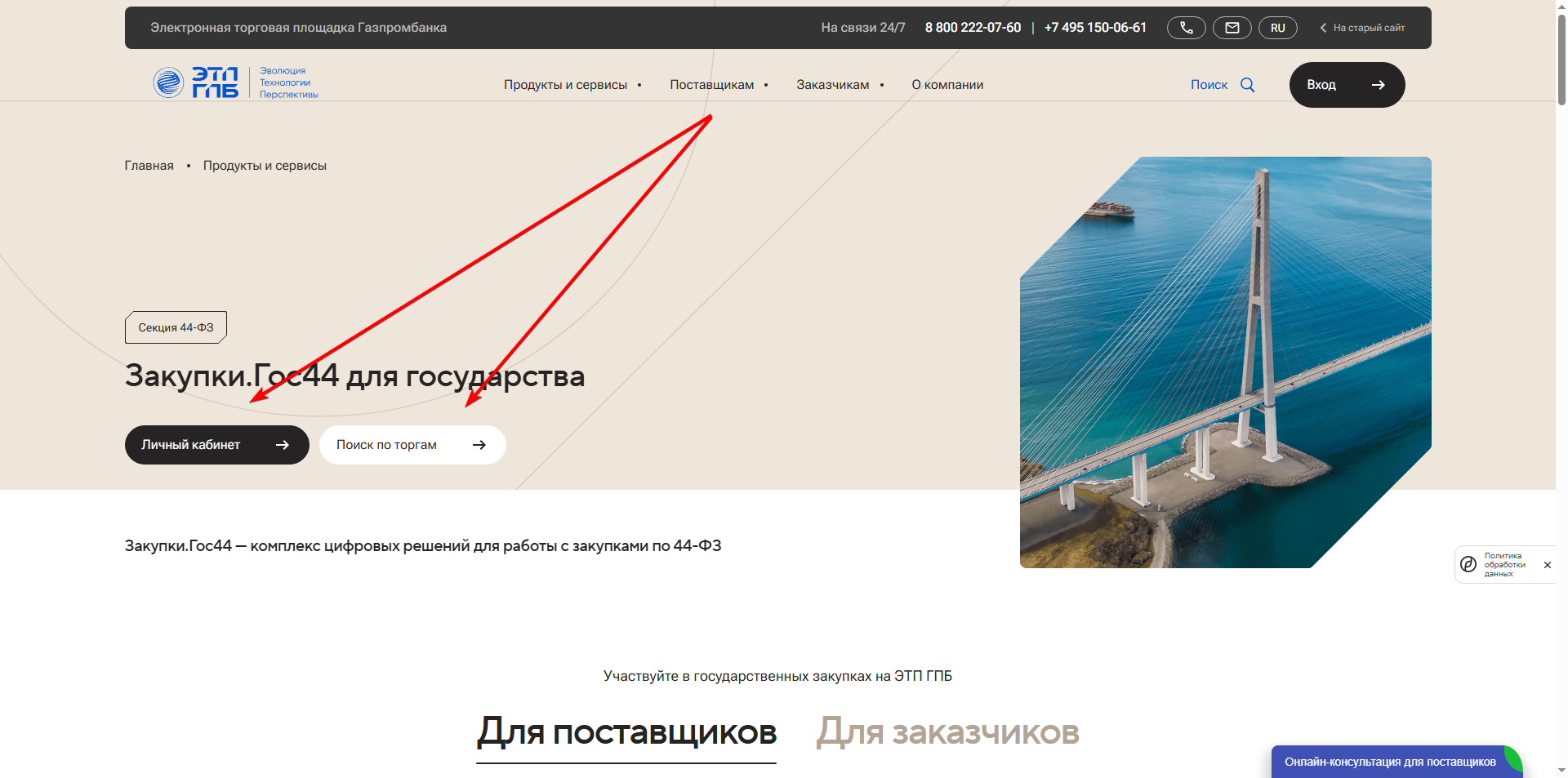Close the data policy notice
Screen dimensions: 1568x778
pyautogui.click(x=1547, y=565)
